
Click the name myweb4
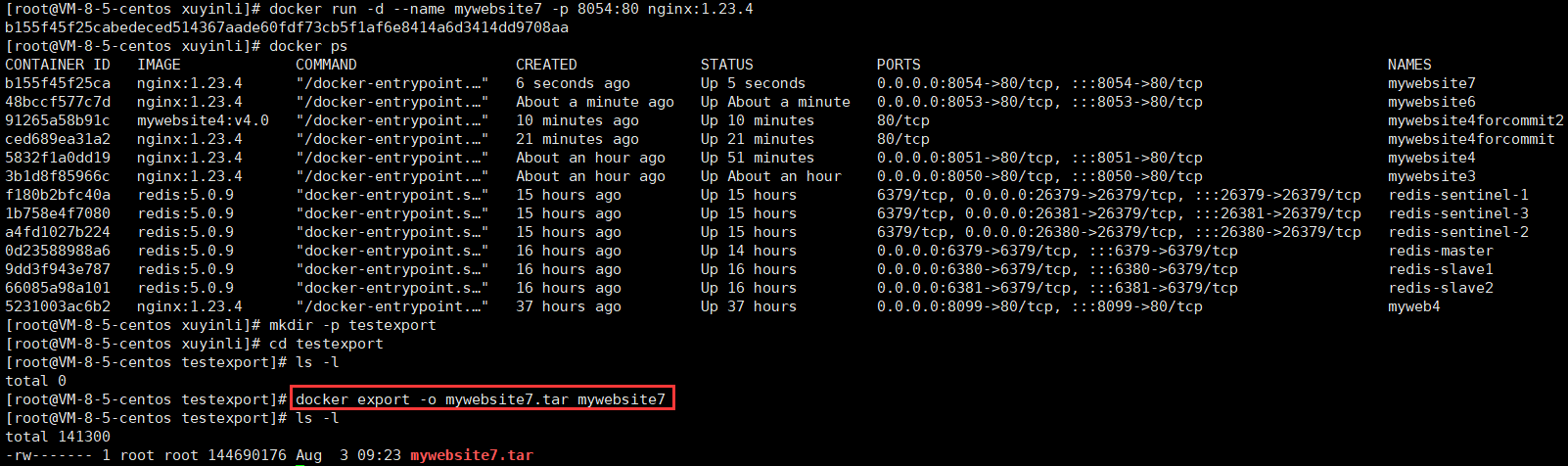pos(1414,306)
